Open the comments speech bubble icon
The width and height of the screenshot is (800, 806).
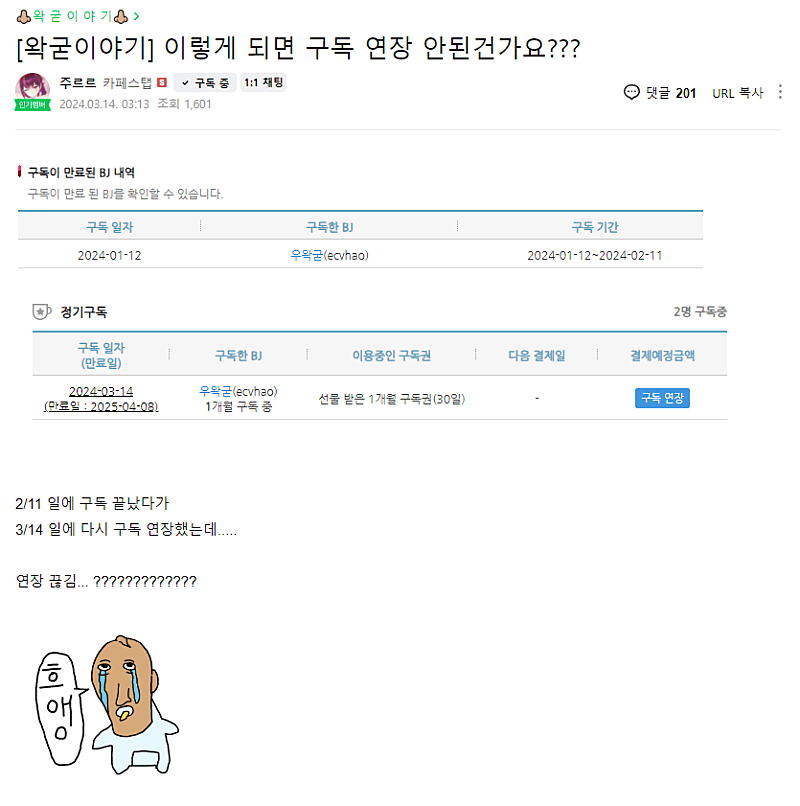click(x=631, y=93)
